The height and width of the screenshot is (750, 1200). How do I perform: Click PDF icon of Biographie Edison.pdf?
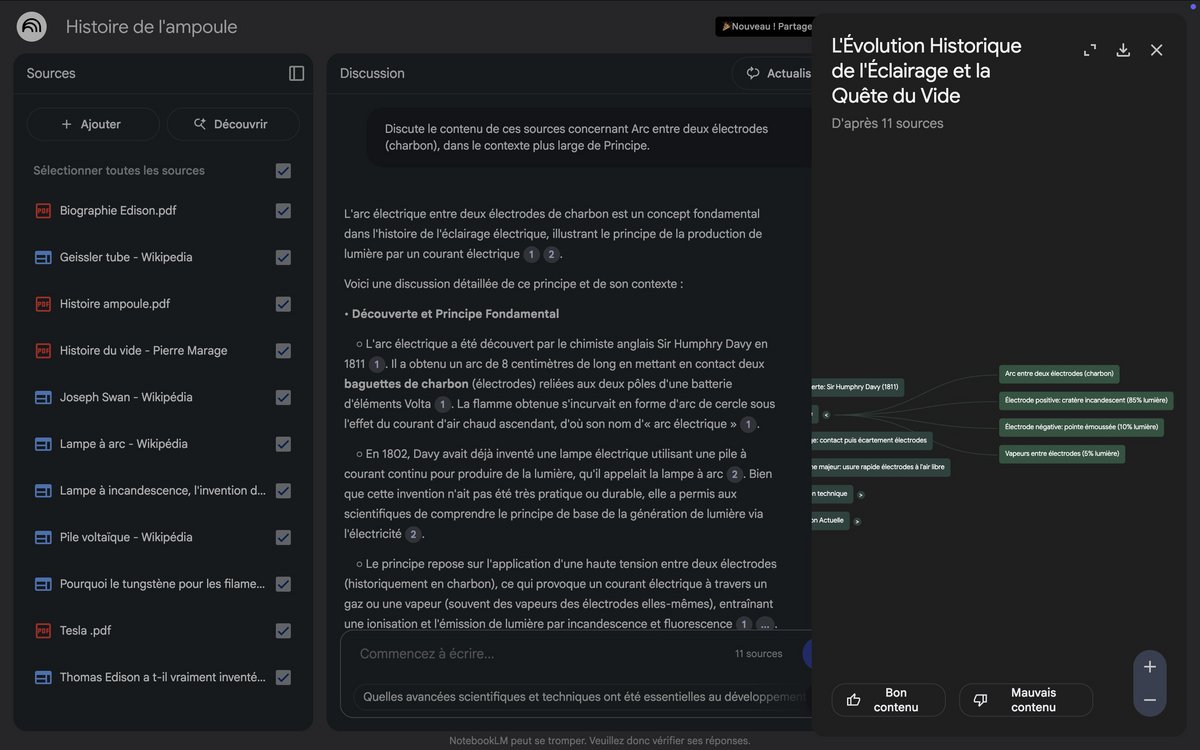click(43, 211)
